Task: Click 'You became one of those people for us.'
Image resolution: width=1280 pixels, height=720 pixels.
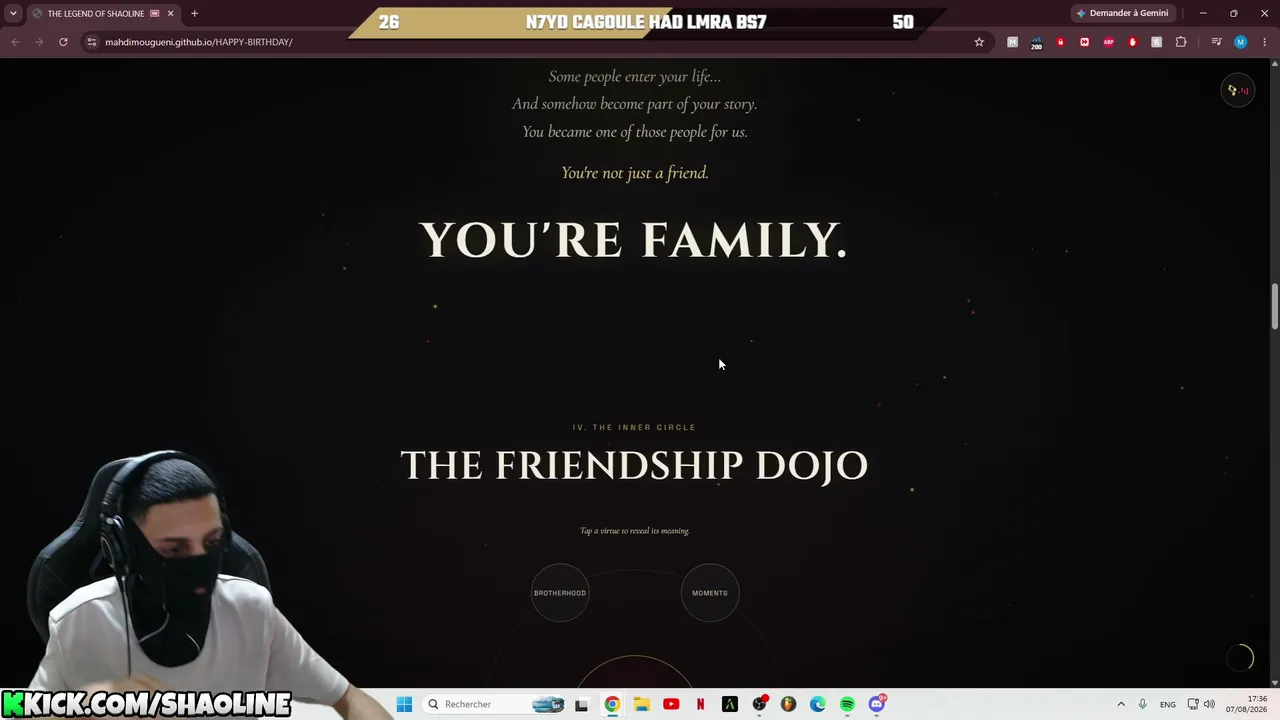Action: coord(635,132)
